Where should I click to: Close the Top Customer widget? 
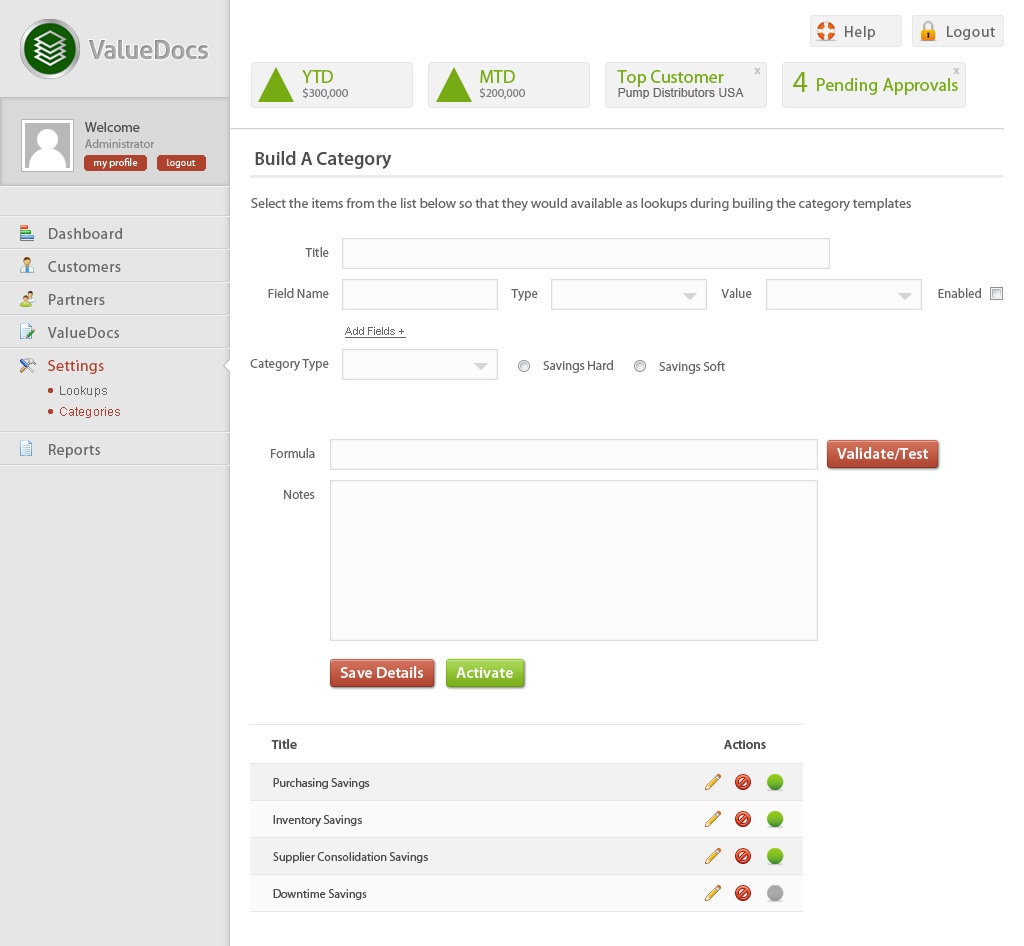(x=757, y=71)
